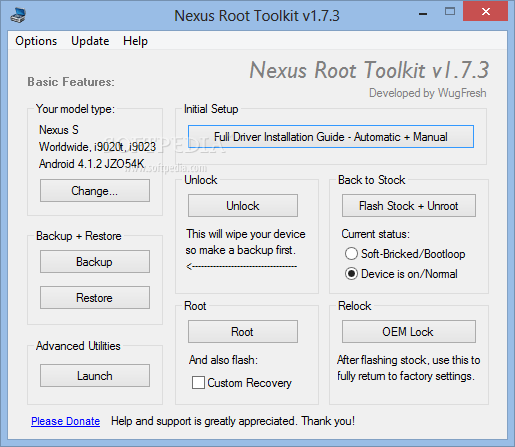Click 'Developed by WugFresh' text
This screenshot has height=447, width=515.
[x=427, y=93]
